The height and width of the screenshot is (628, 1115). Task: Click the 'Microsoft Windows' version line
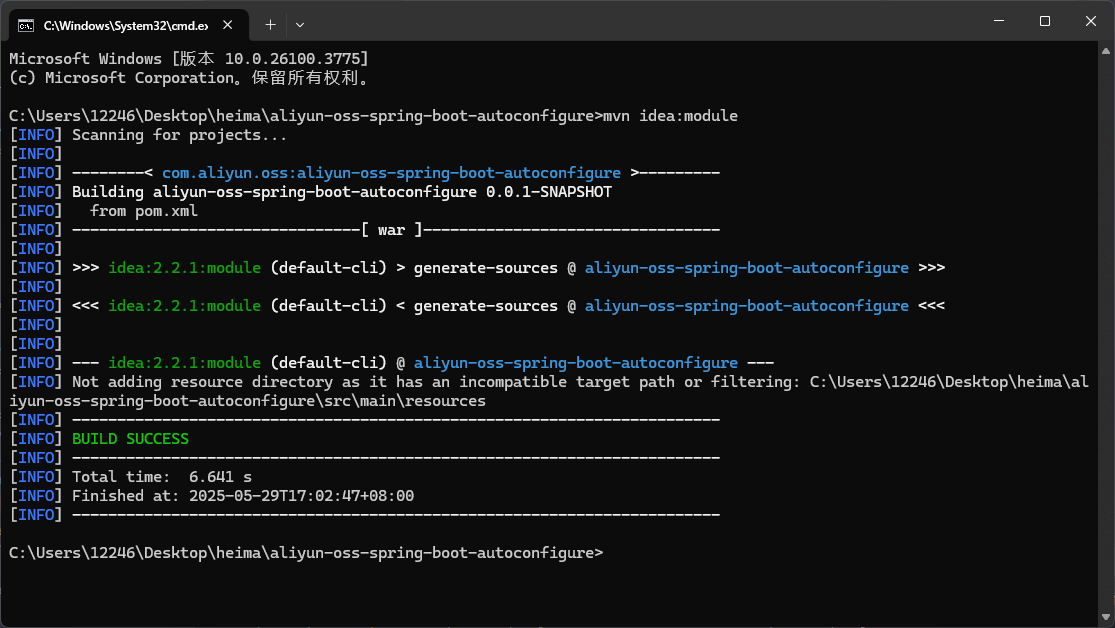point(188,59)
